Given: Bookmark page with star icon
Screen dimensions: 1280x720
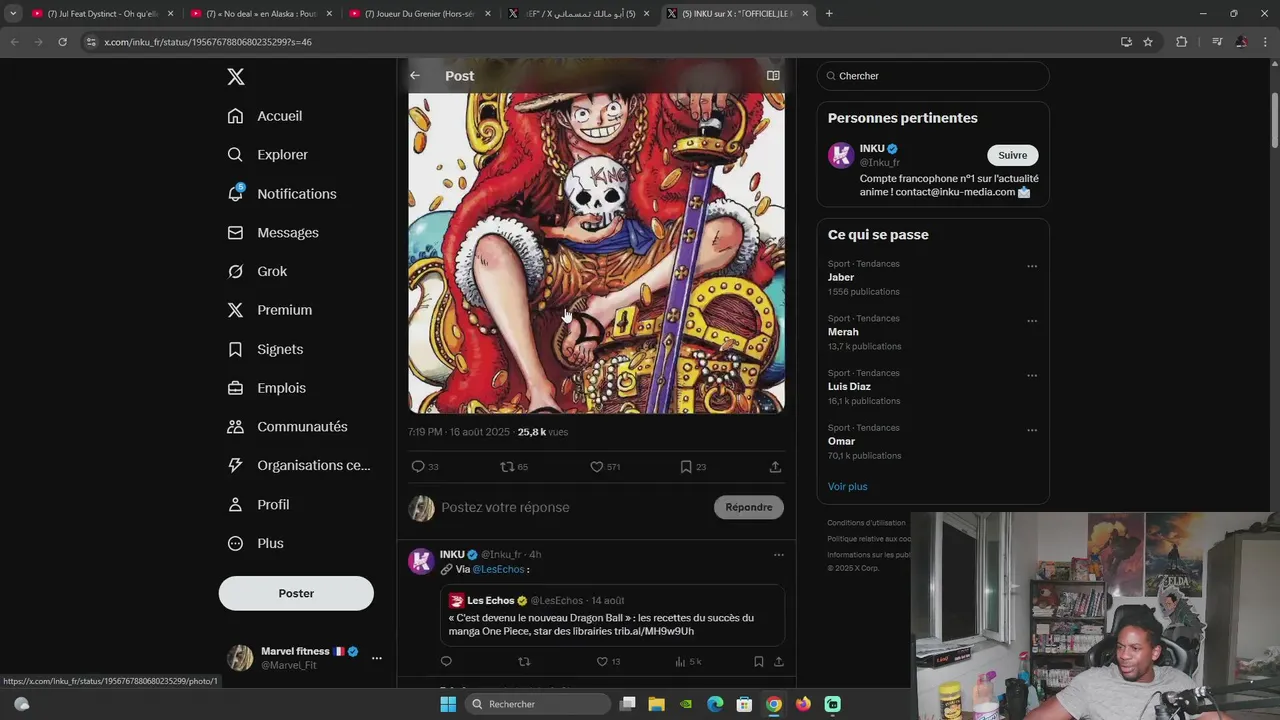Looking at the screenshot, I should [1148, 42].
